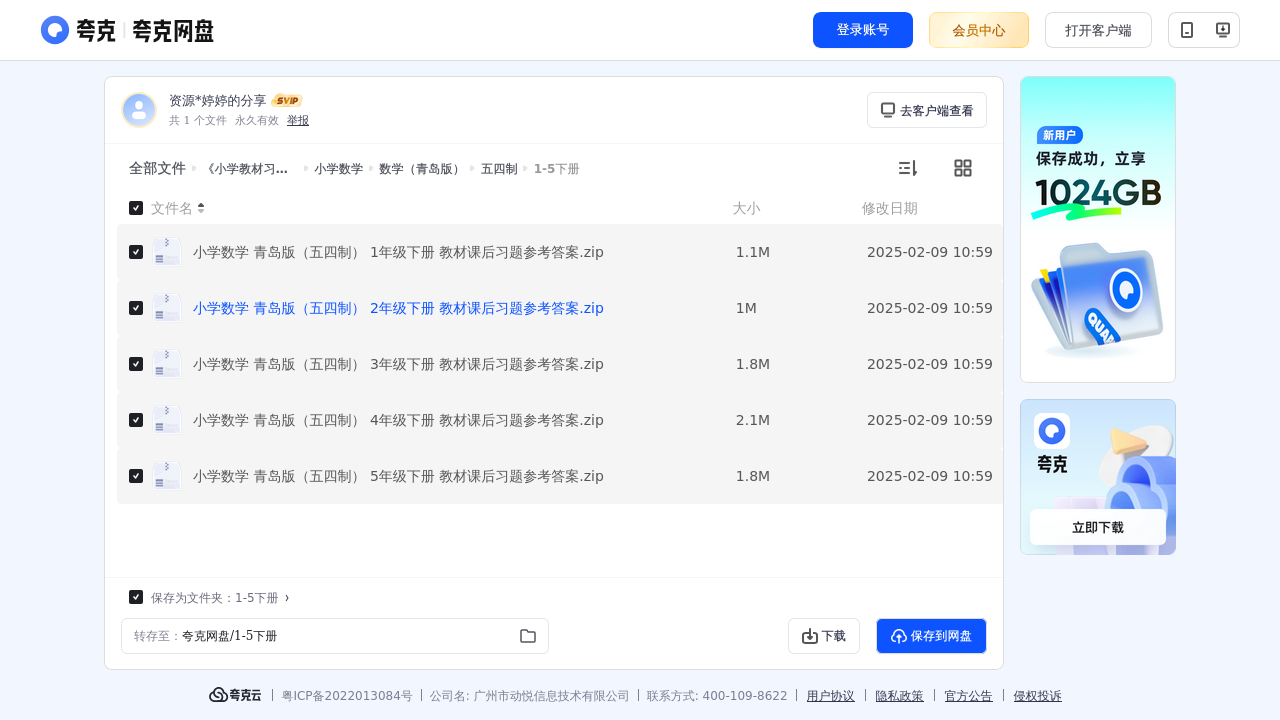Image resolution: width=1280 pixels, height=720 pixels.
Task: Click the Quark app icon in download card
Action: coord(1052,431)
